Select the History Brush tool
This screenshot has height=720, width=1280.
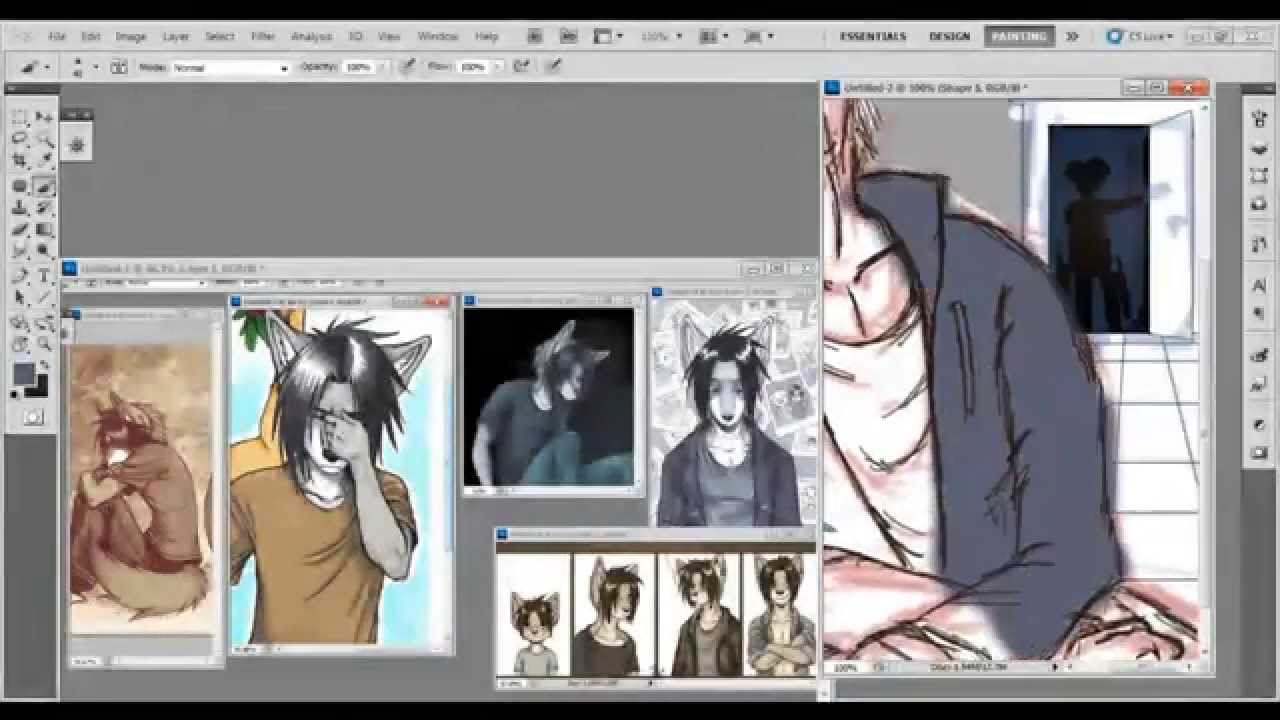(x=44, y=207)
